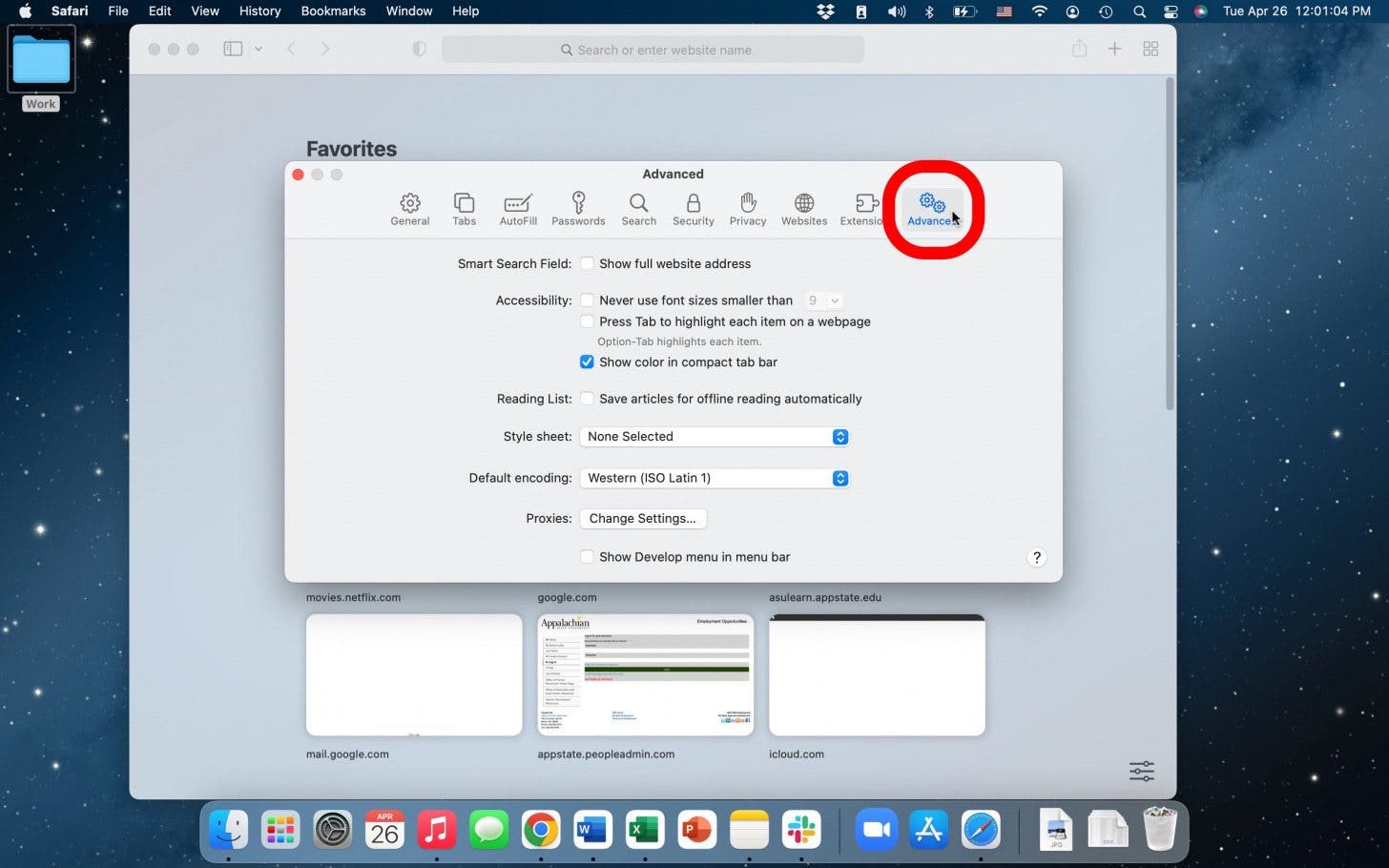Click the Safari forward arrow

325,49
